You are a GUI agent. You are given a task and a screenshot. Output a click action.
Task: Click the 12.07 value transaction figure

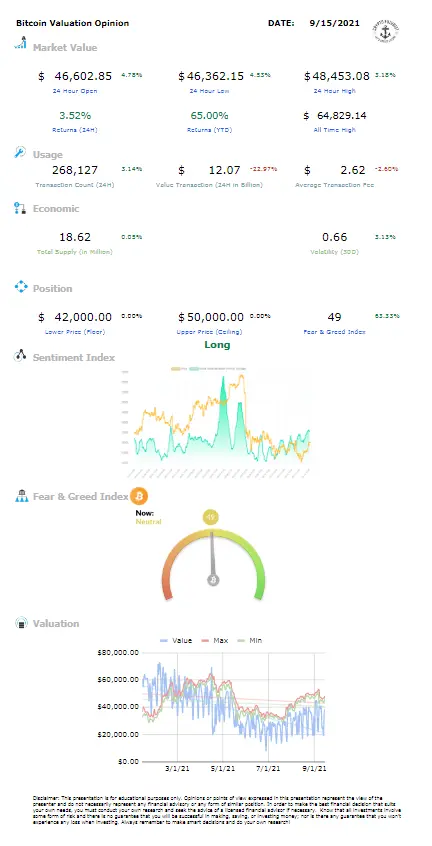[225, 170]
